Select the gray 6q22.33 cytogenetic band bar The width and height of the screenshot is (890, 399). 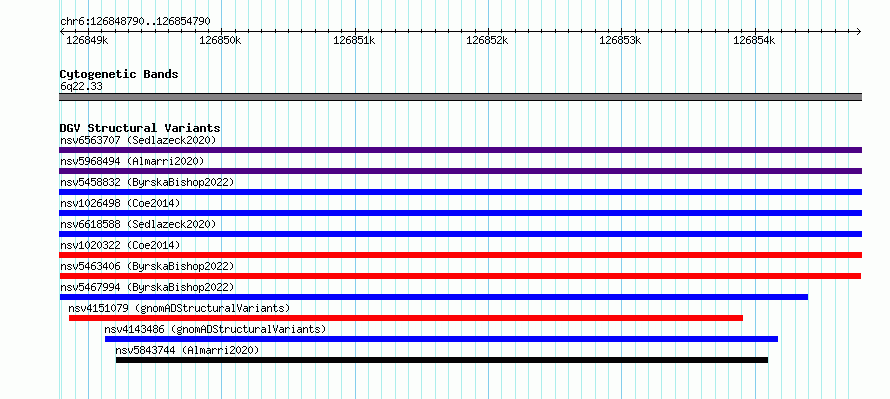click(460, 97)
